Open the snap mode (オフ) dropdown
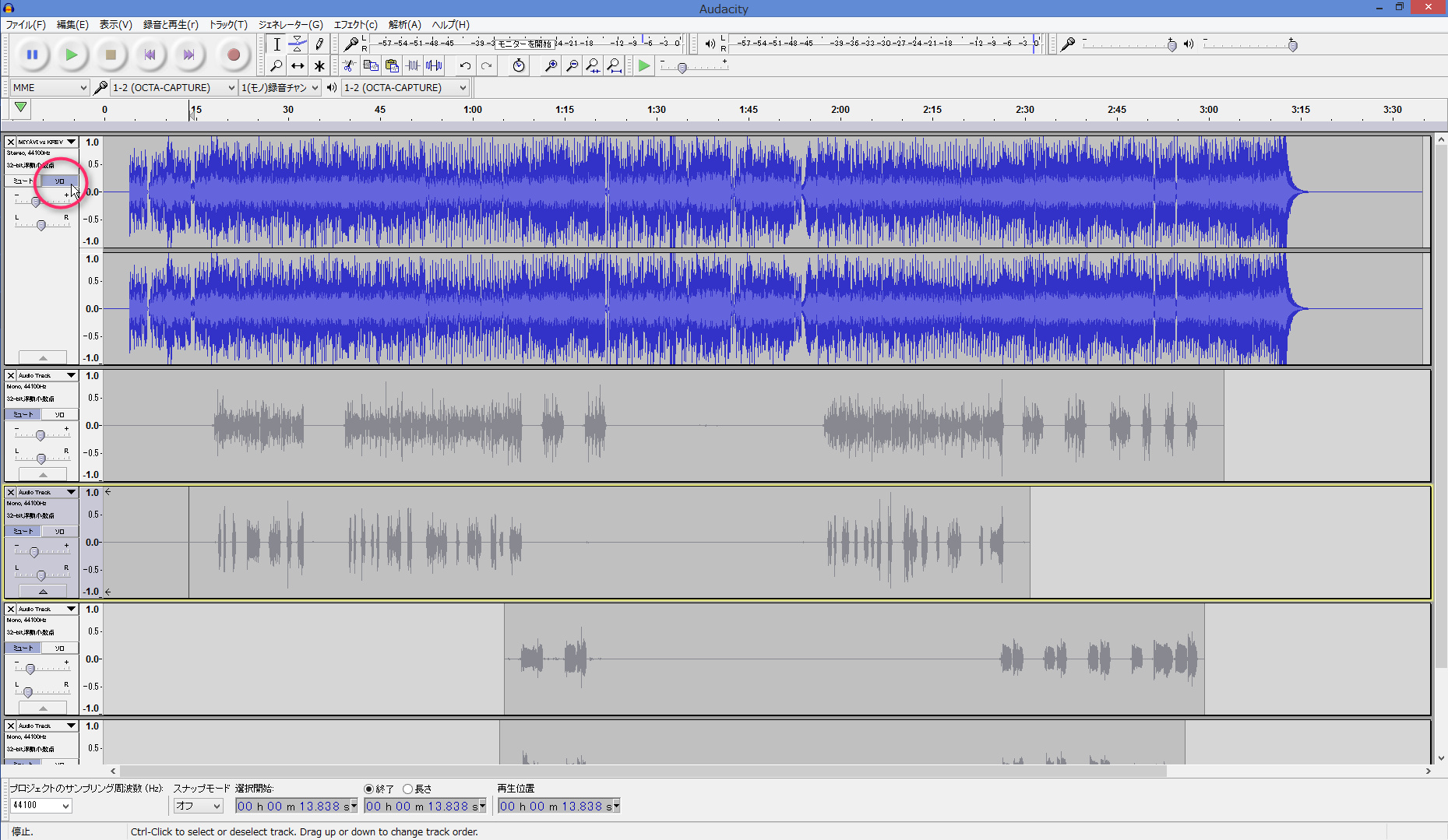This screenshot has height=840, width=1448. tap(198, 806)
